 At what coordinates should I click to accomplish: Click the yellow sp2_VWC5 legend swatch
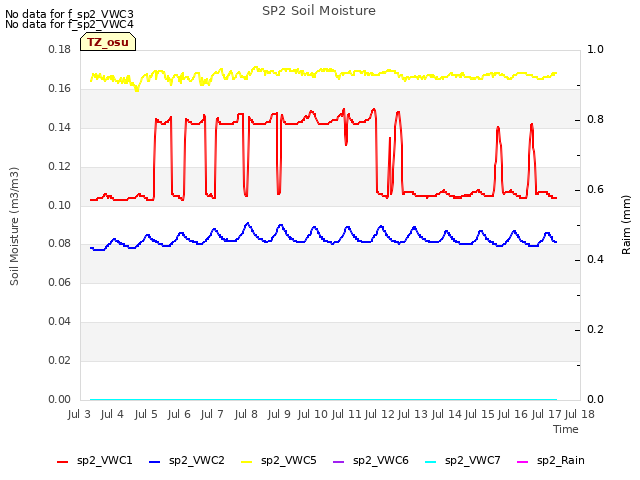pos(247,462)
